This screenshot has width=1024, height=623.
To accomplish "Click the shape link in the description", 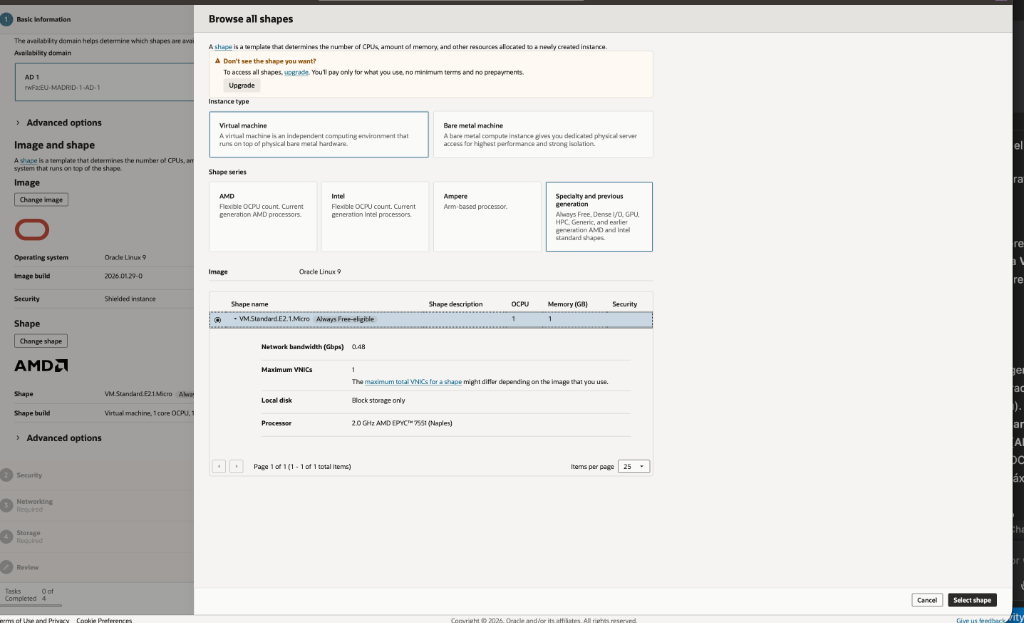I will (224, 47).
